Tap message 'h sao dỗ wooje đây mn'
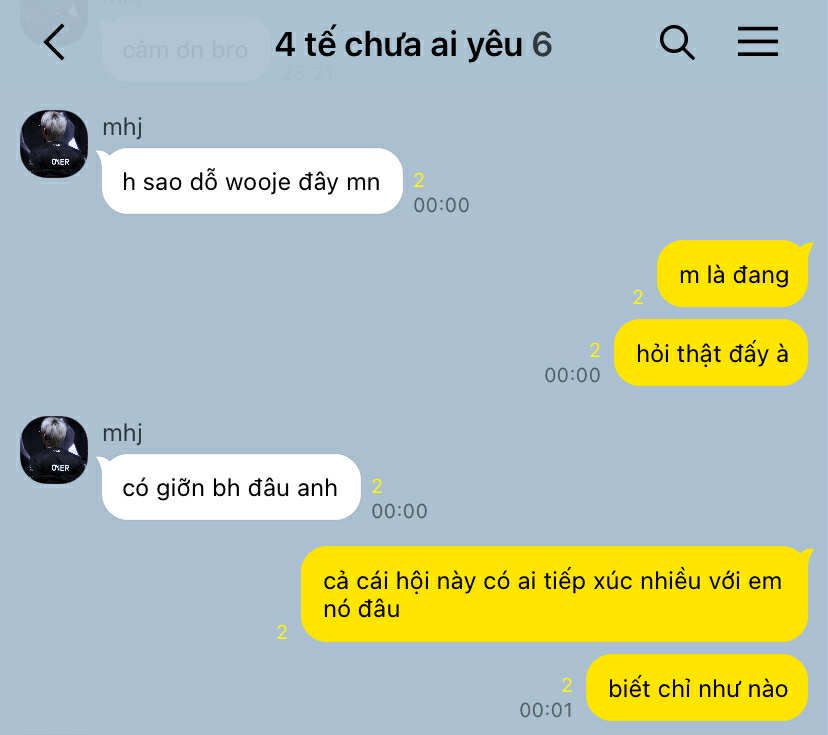Viewport: 828px width, 735px height. pos(252,181)
